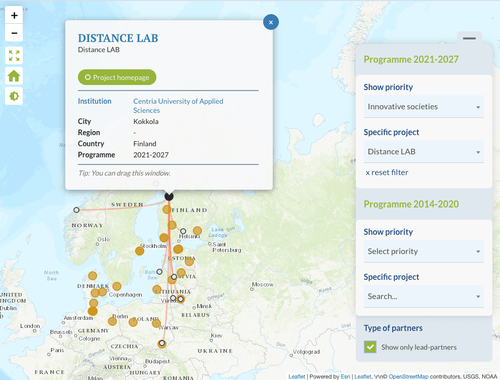The width and height of the screenshot is (500, 380).
Task: Select the Programme 2021-2027 heading
Action: click(411, 59)
